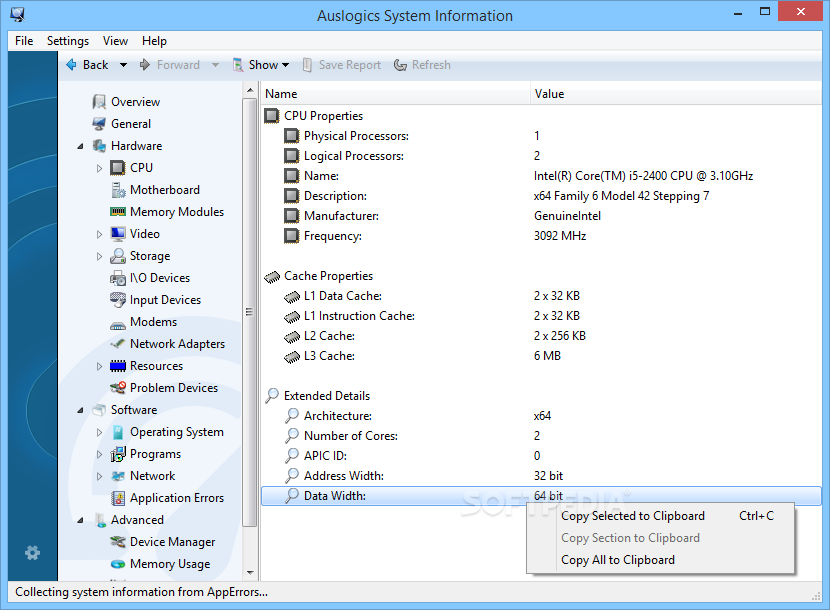
Task: Click the Video monitor icon
Action: point(118,234)
